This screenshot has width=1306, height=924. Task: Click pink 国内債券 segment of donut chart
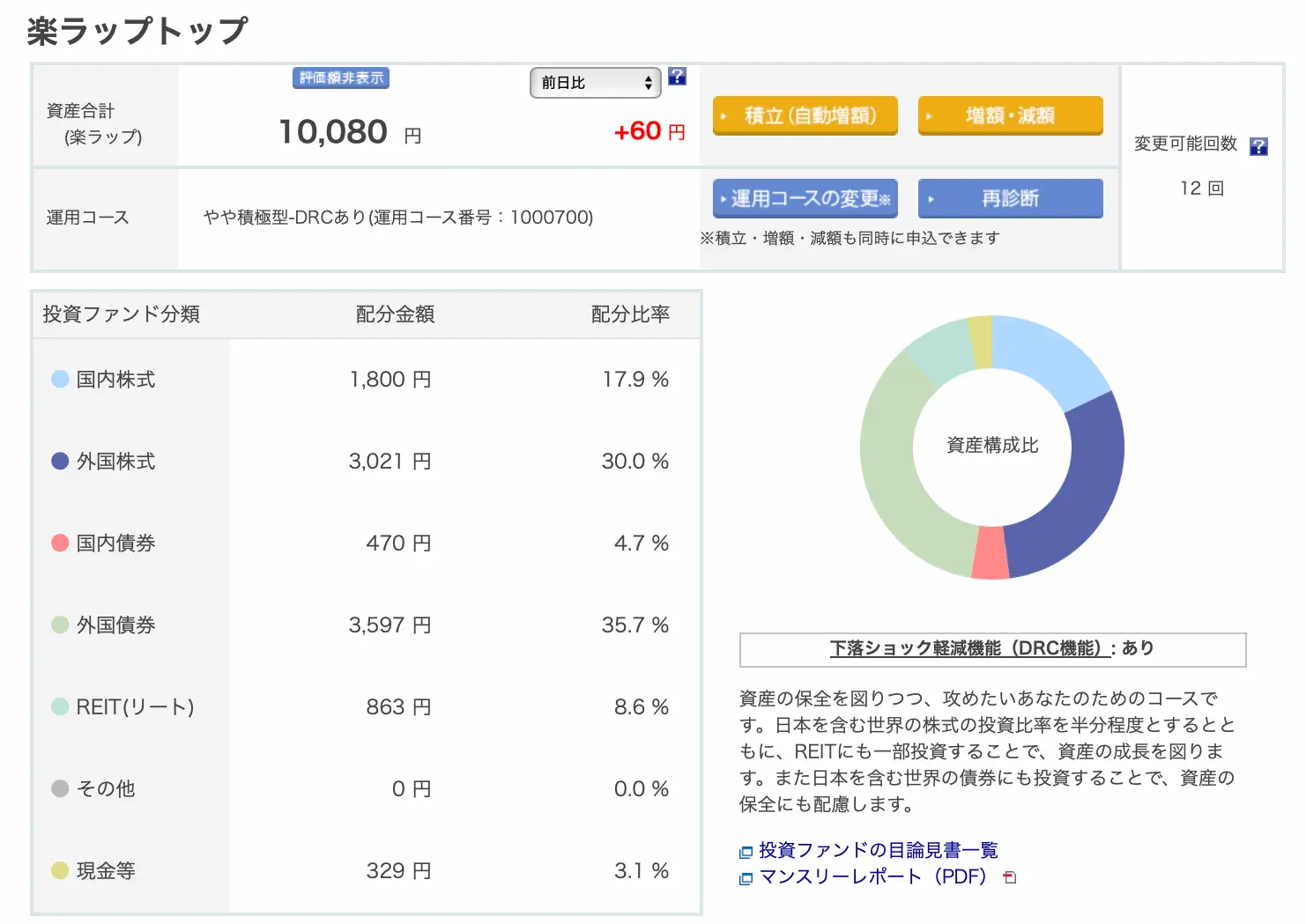tap(990, 553)
